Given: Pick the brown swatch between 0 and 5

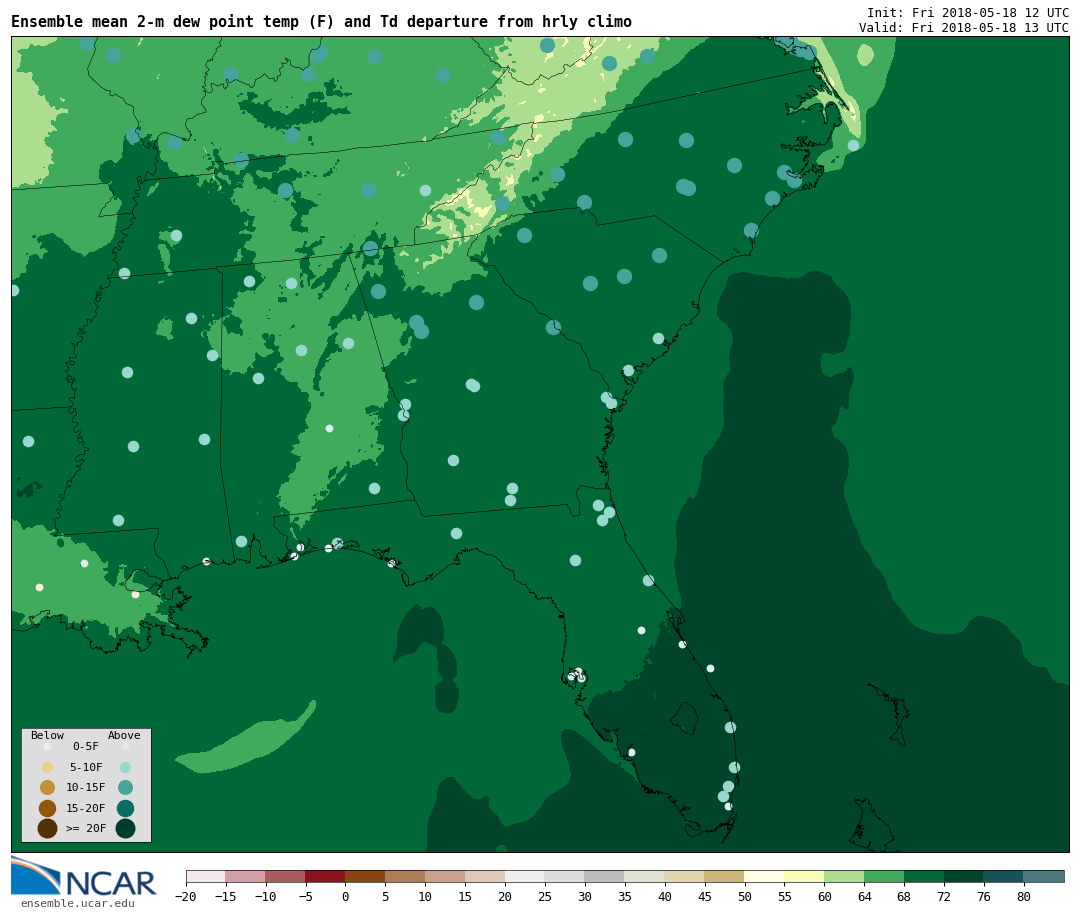Looking at the screenshot, I should [365, 876].
